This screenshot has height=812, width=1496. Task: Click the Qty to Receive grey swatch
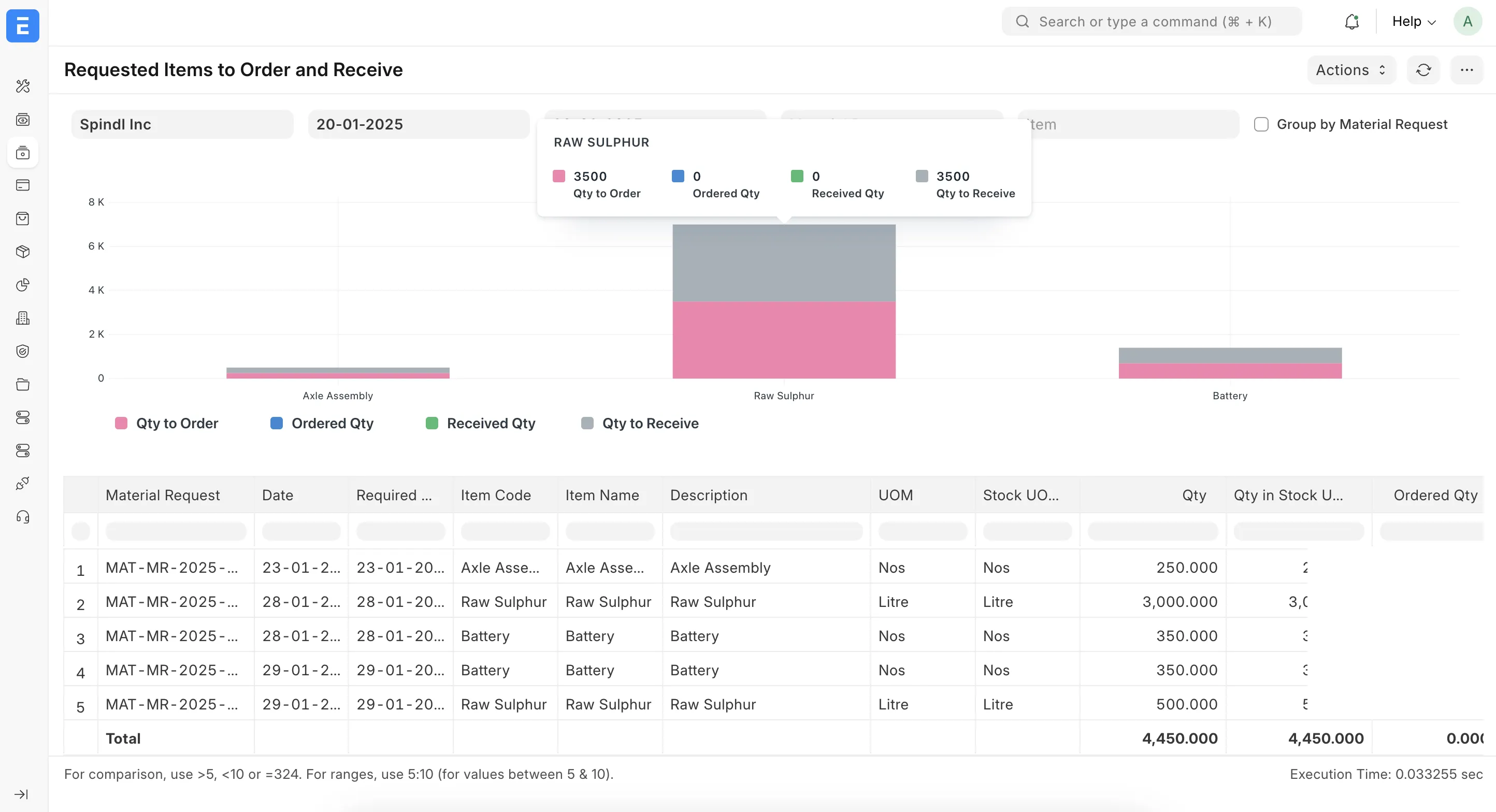587,423
